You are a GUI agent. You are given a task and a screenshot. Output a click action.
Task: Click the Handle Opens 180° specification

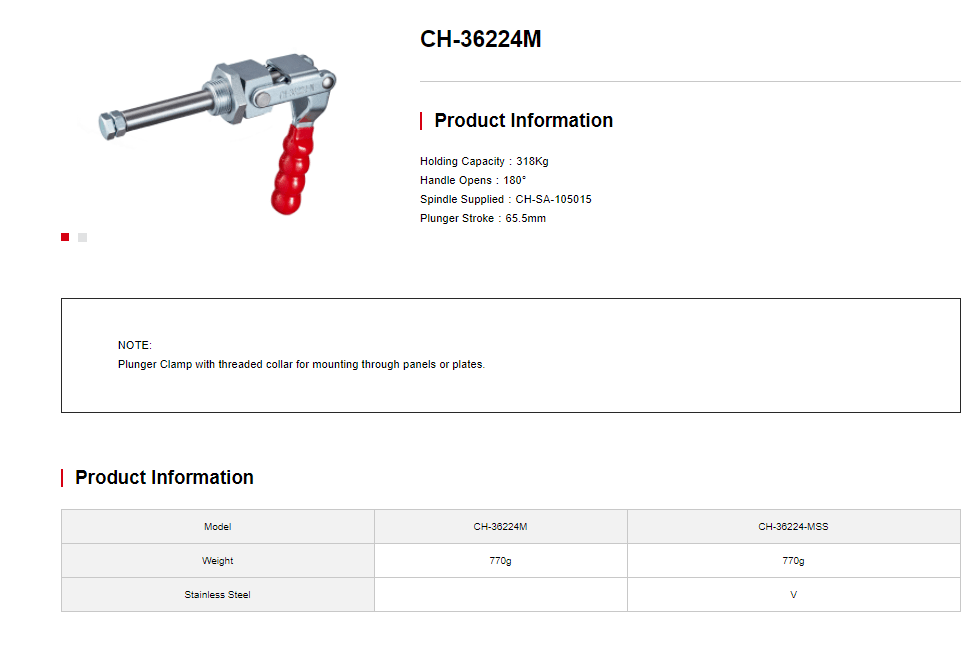point(473,180)
